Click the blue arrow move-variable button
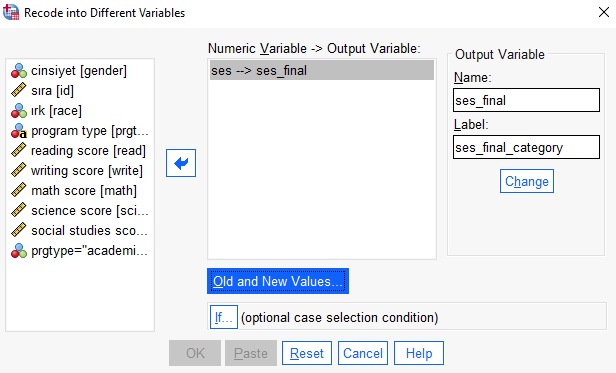616x373 pixels. [181, 163]
